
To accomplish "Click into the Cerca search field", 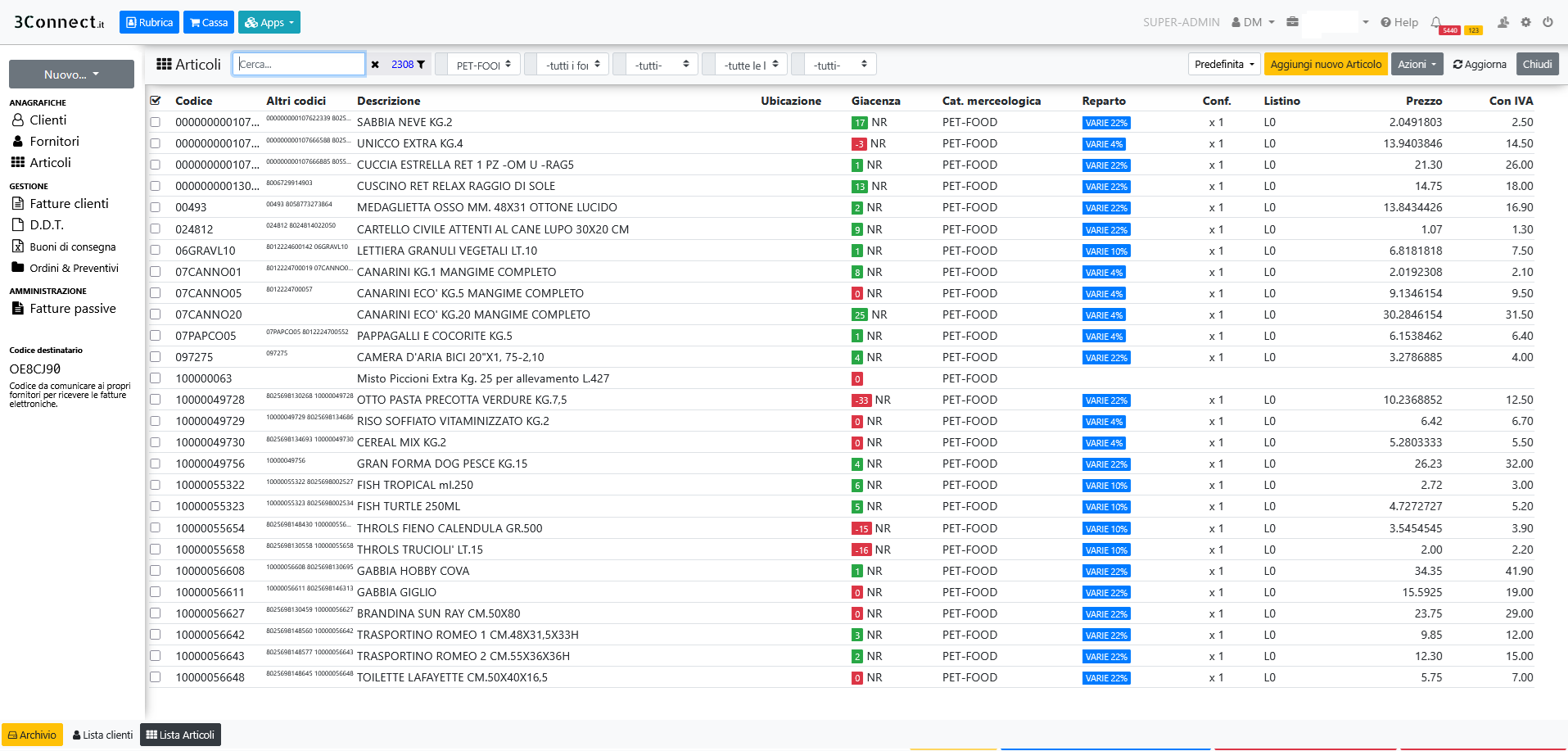I will [x=299, y=65].
